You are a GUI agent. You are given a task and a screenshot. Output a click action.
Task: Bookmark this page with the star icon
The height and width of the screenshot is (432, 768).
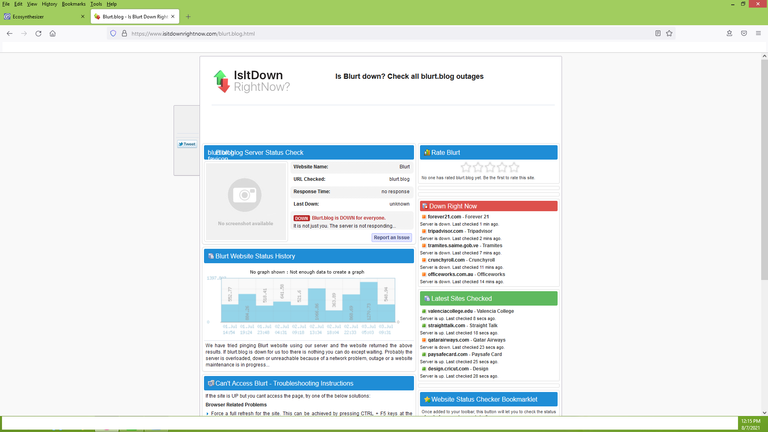(669, 33)
